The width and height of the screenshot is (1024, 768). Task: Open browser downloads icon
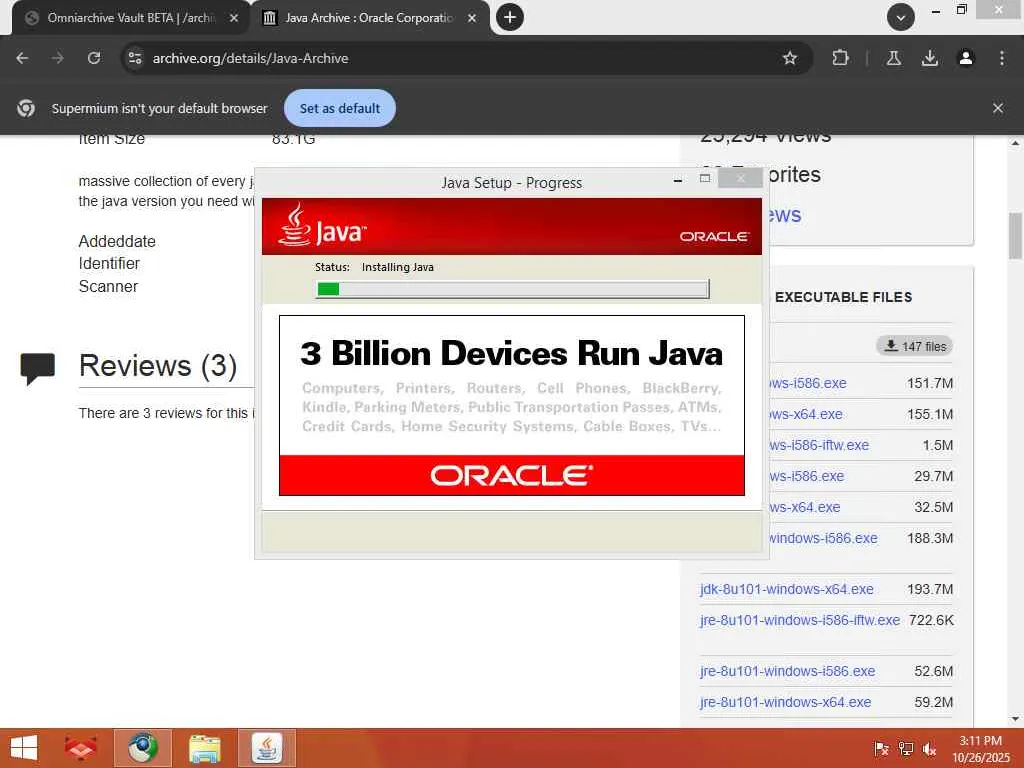[930, 58]
